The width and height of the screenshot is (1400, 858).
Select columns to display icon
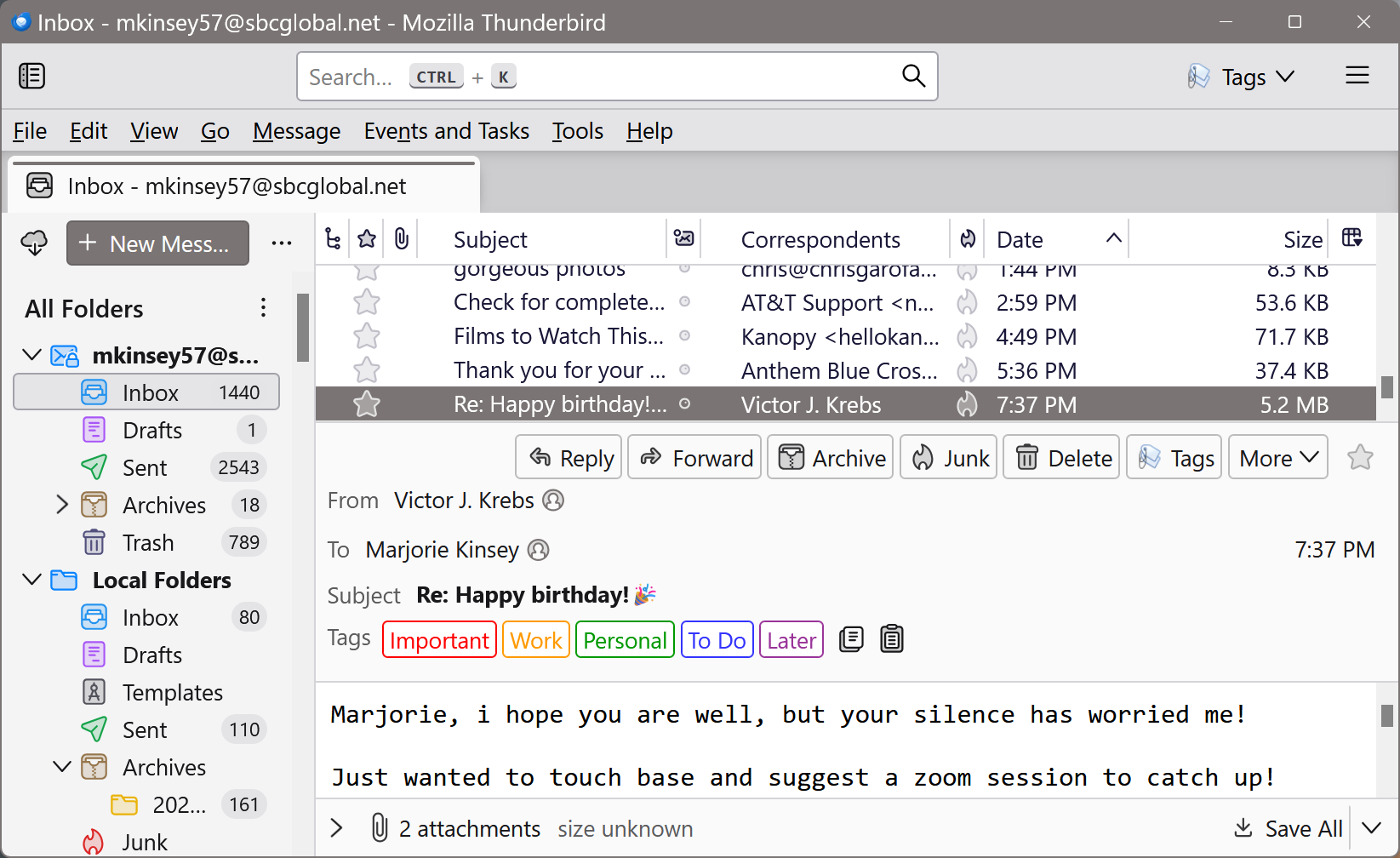point(1352,238)
